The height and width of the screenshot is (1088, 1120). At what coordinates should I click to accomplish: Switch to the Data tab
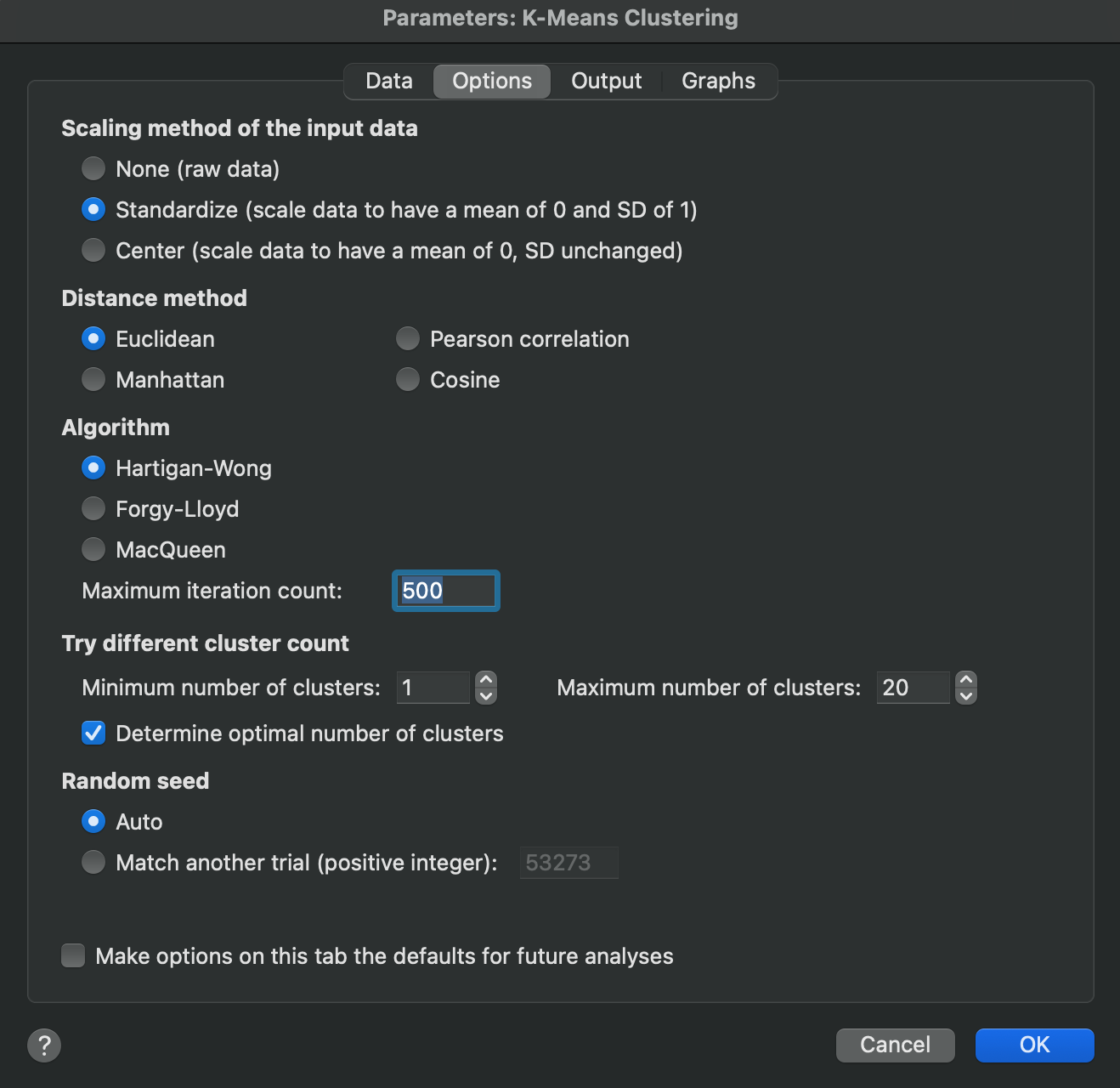pyautogui.click(x=389, y=81)
